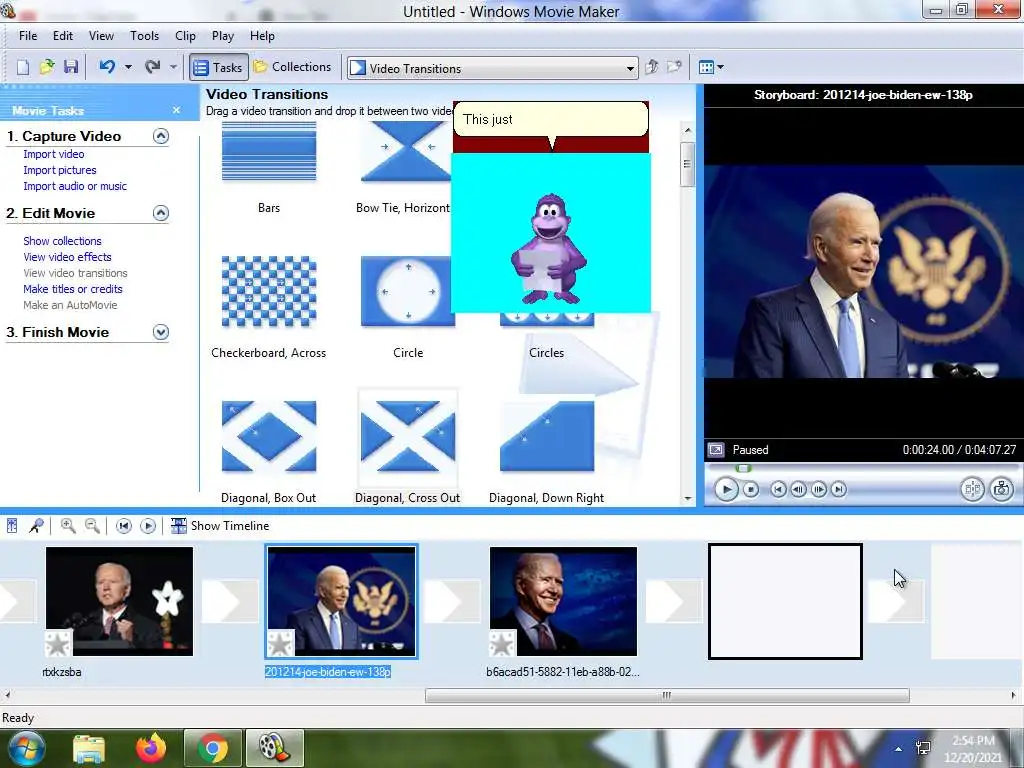Open a project using the folder icon
This screenshot has width=1024, height=768.
47,67
